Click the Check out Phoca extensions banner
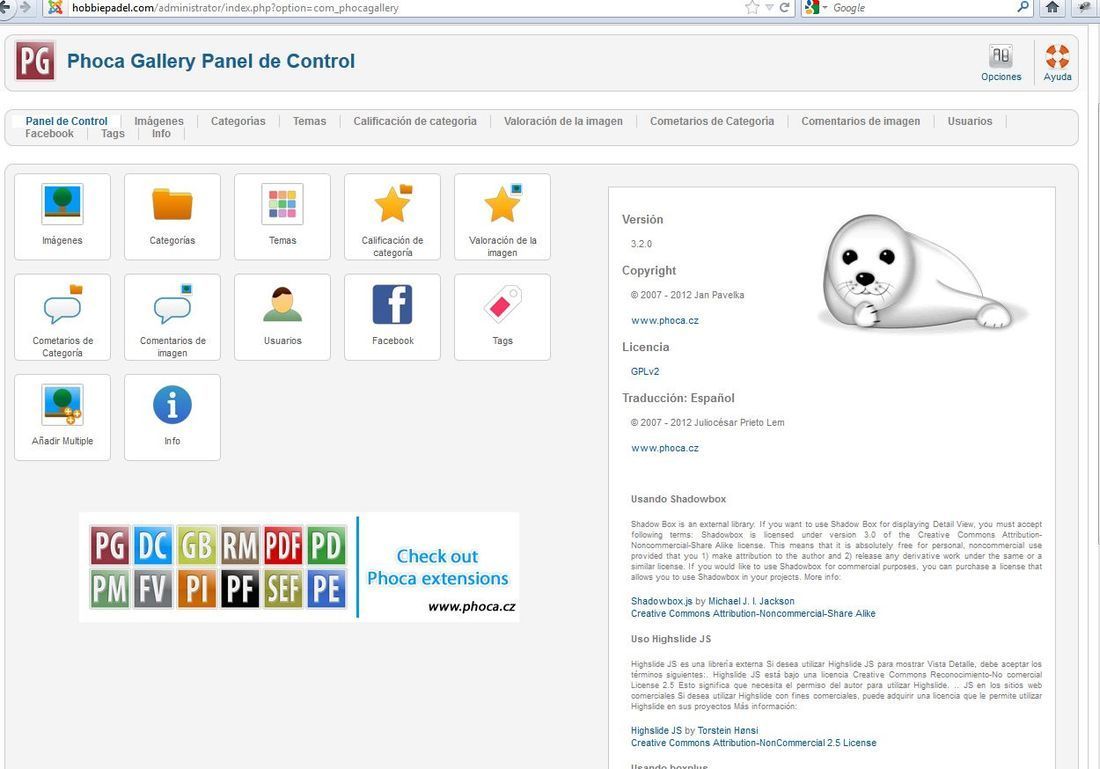Viewport: 1100px width, 769px height. 300,567
